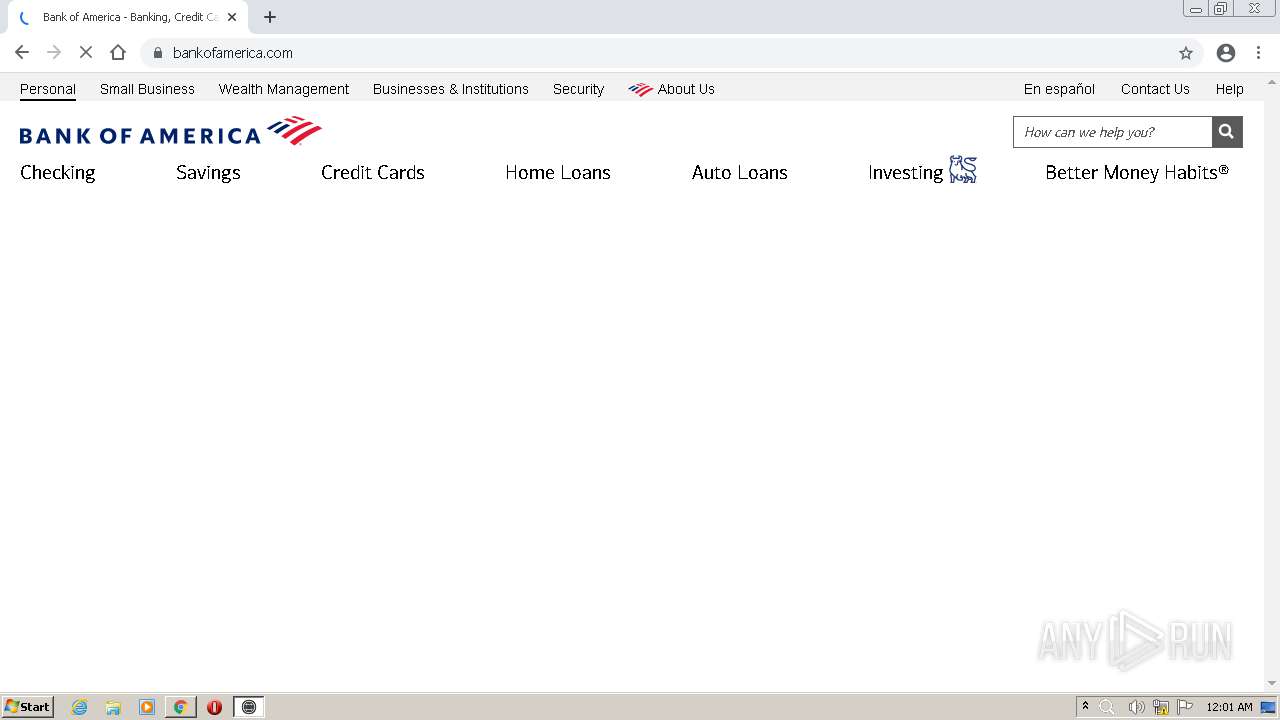Screen dimensions: 1280x720
Task: Click the taskbar clock showing 12:01 AM
Action: point(1229,707)
